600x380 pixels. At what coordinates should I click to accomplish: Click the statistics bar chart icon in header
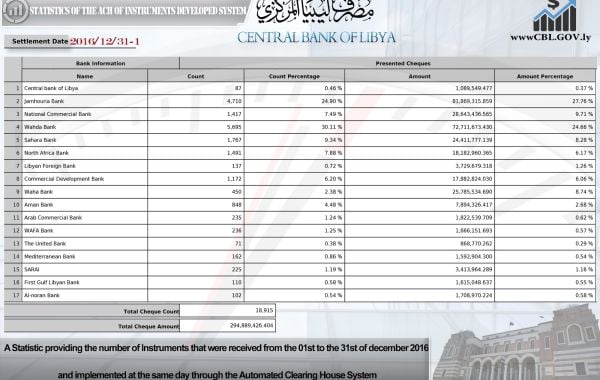tap(15, 11)
